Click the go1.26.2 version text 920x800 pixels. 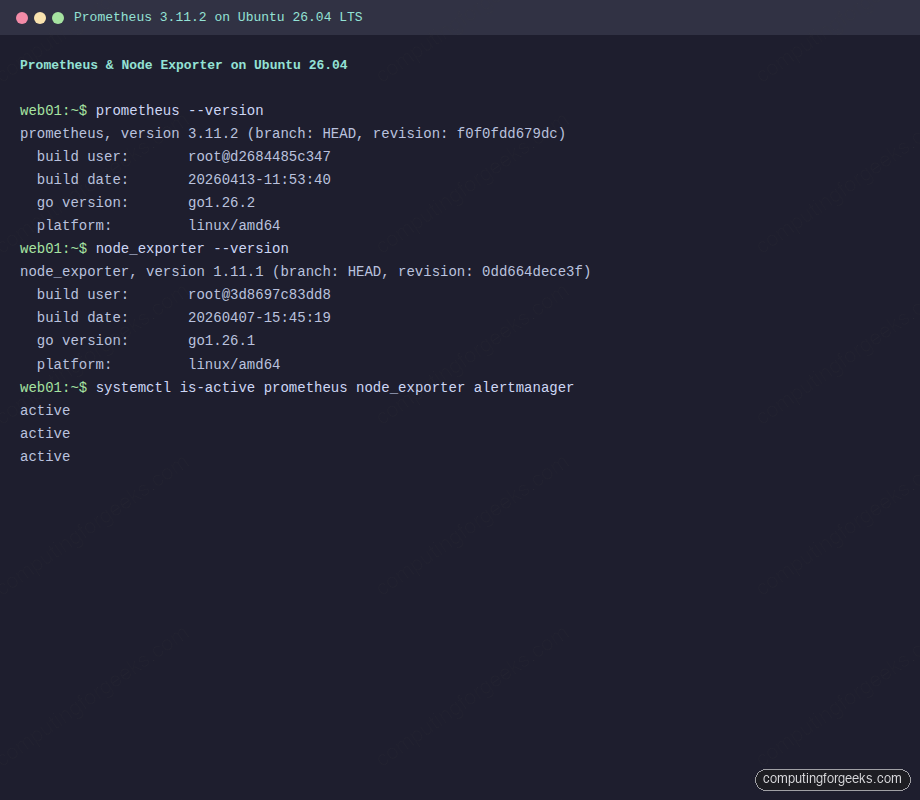[x=221, y=202]
